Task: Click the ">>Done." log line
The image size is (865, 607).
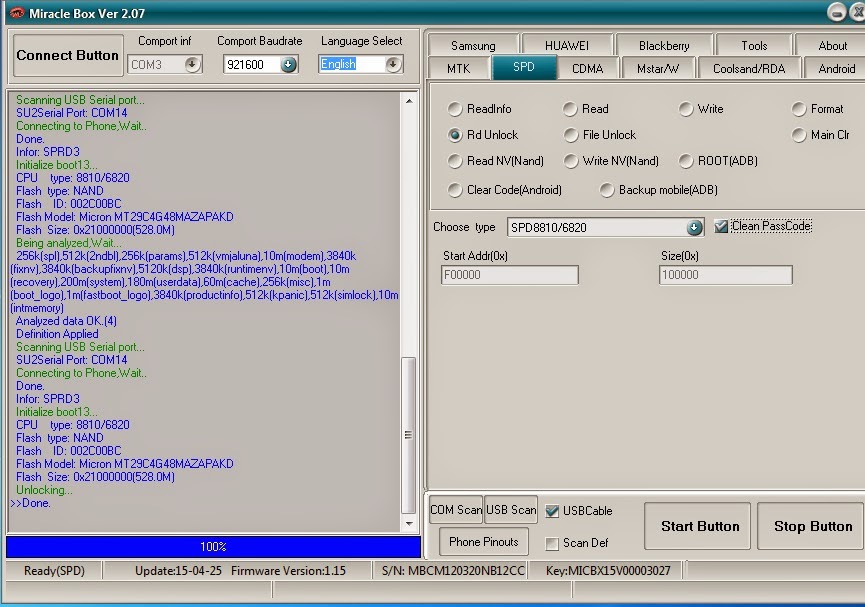Action: coord(30,503)
